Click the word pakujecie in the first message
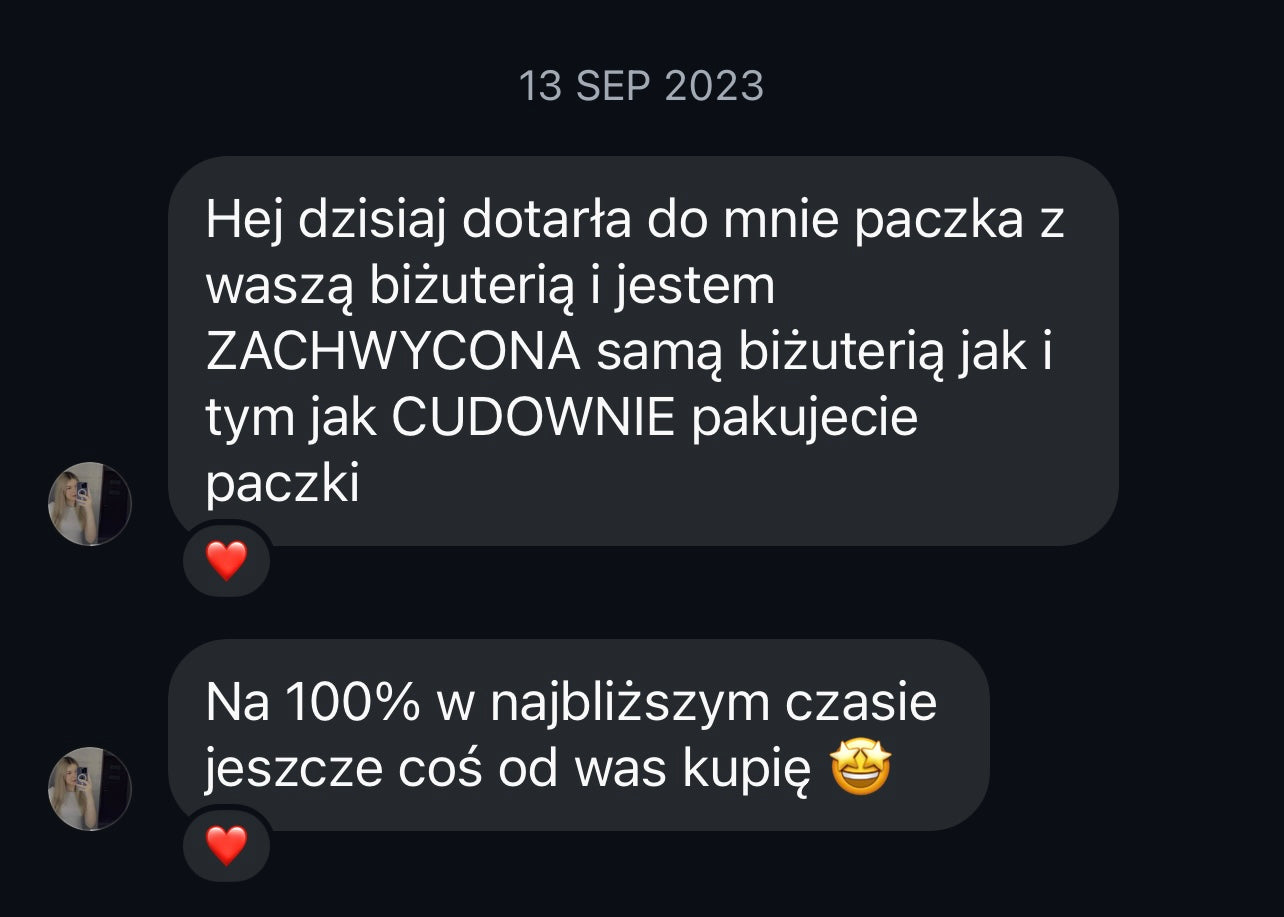Screen dimensions: 1284x917 [x=804, y=421]
